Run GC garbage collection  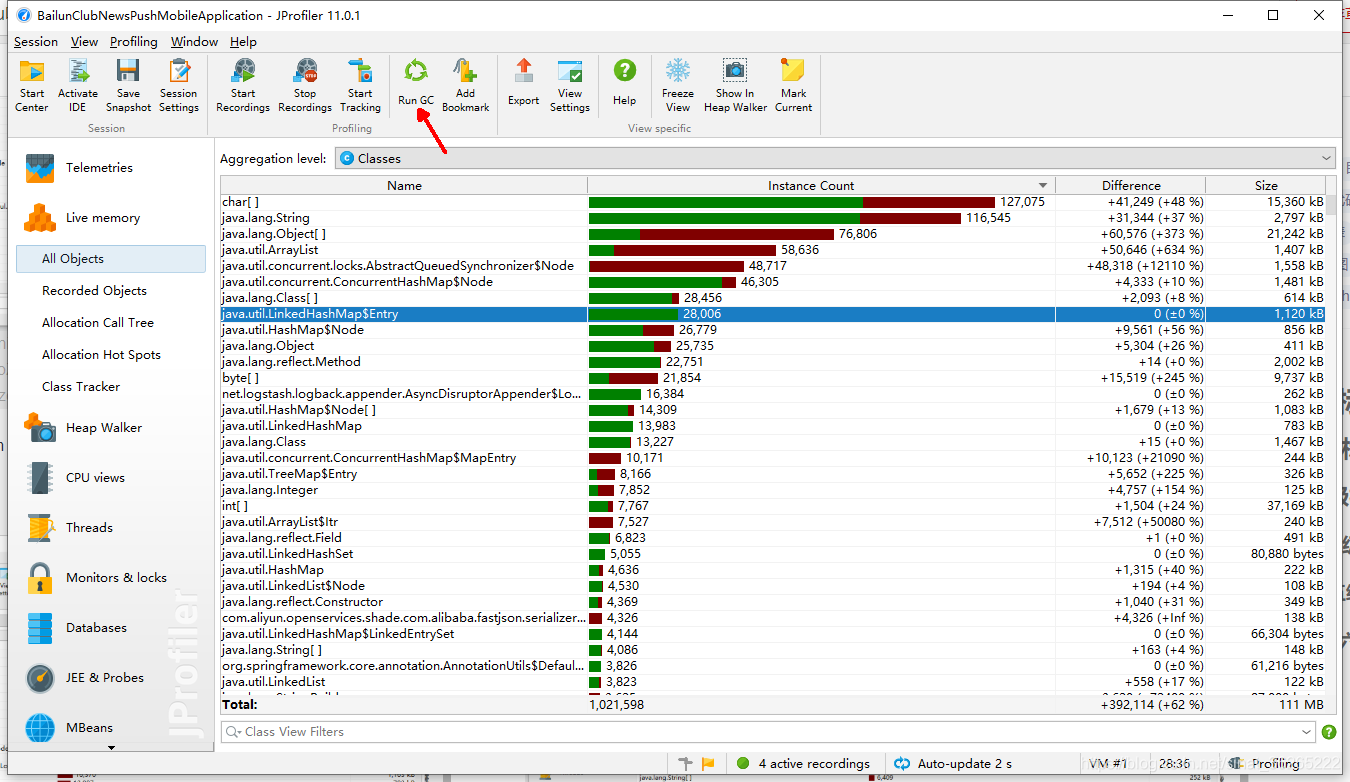tap(416, 83)
